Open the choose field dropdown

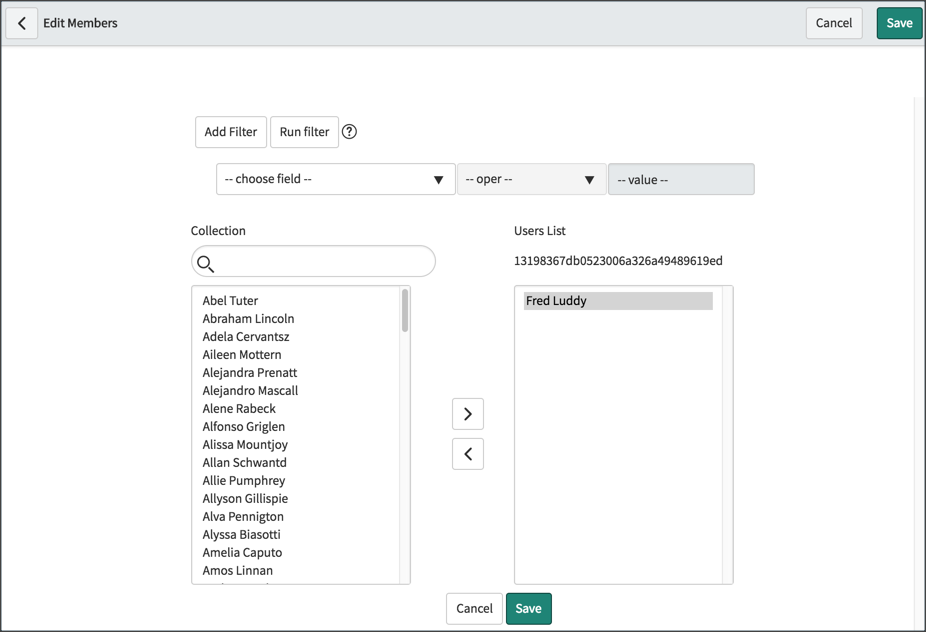click(335, 179)
